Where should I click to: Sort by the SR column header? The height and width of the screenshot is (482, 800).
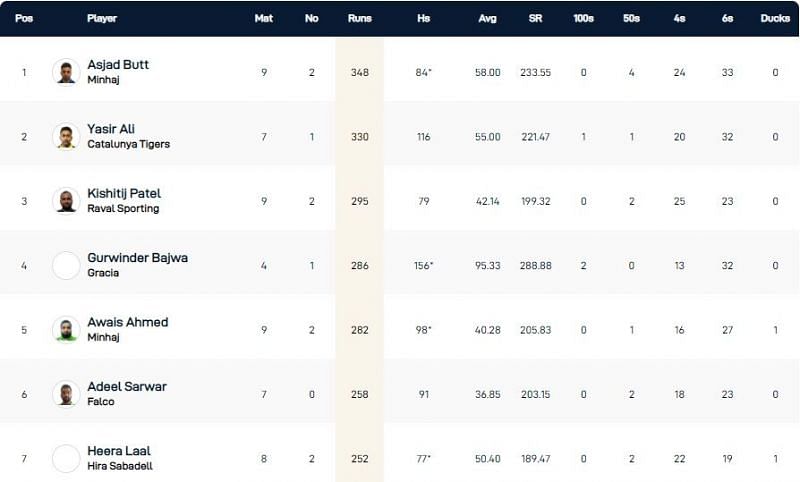[x=535, y=18]
